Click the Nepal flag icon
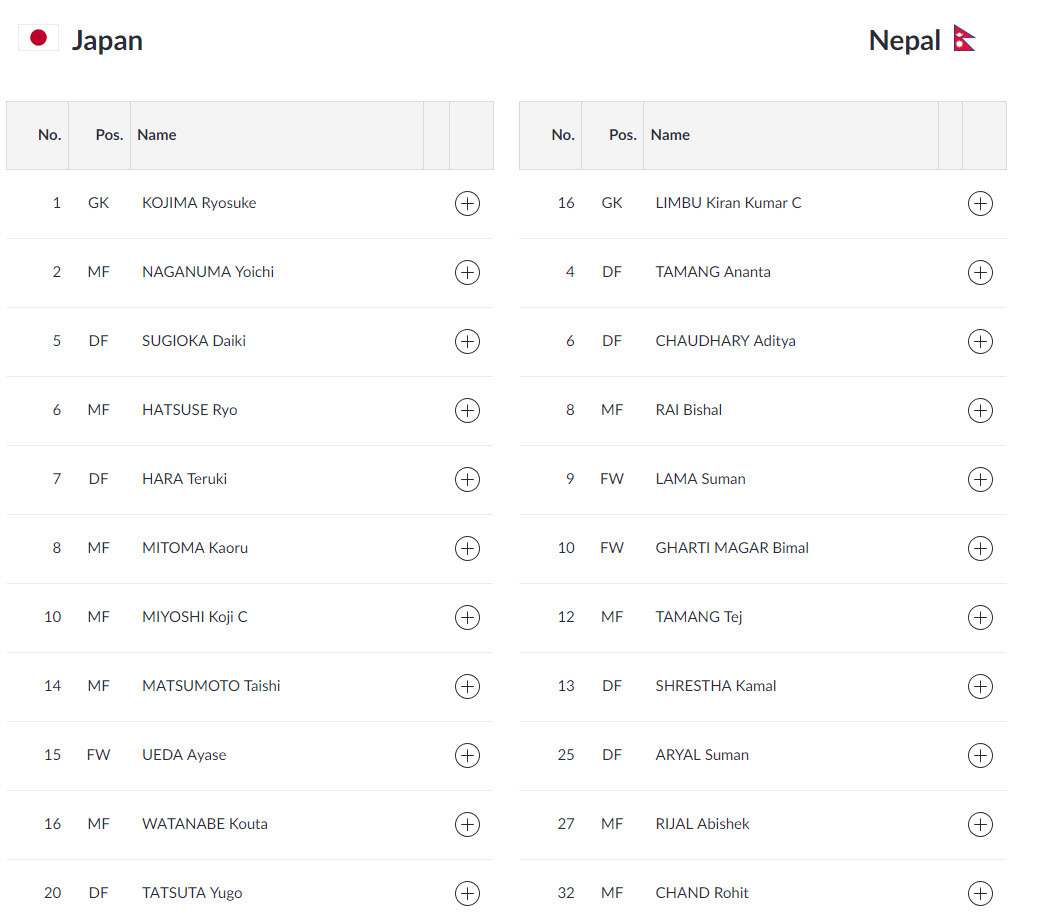The height and width of the screenshot is (918, 1040). (x=964, y=39)
